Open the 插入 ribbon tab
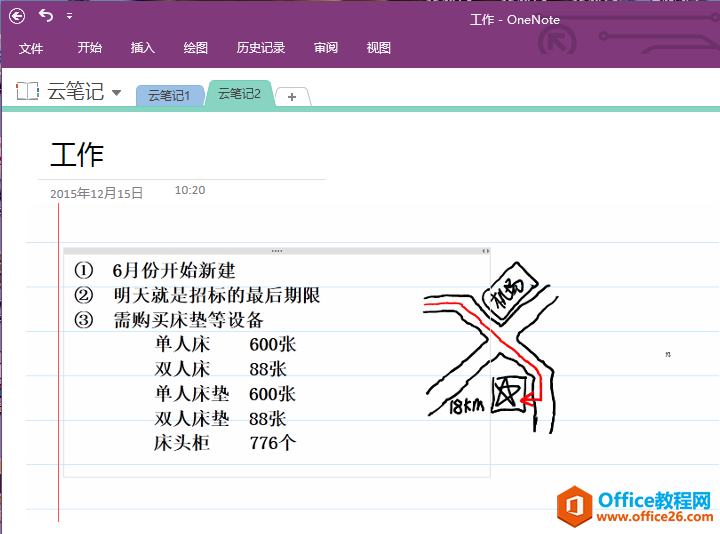This screenshot has height=534, width=720. click(143, 48)
